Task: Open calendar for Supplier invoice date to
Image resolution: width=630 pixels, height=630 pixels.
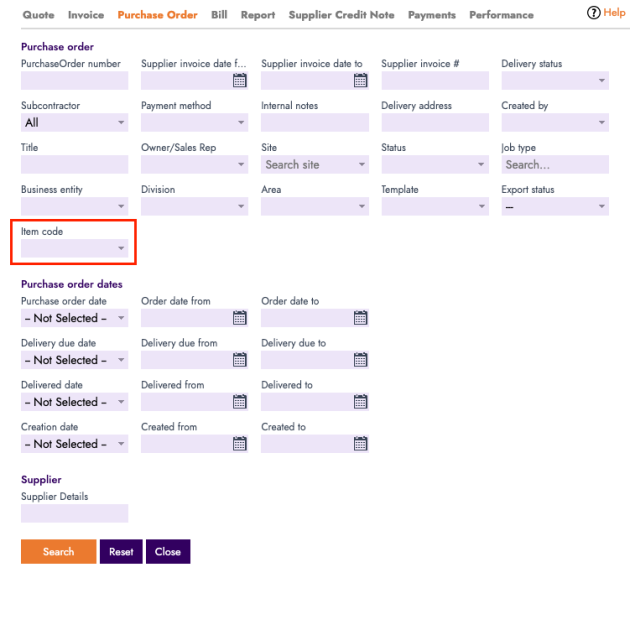Action: [x=360, y=81]
